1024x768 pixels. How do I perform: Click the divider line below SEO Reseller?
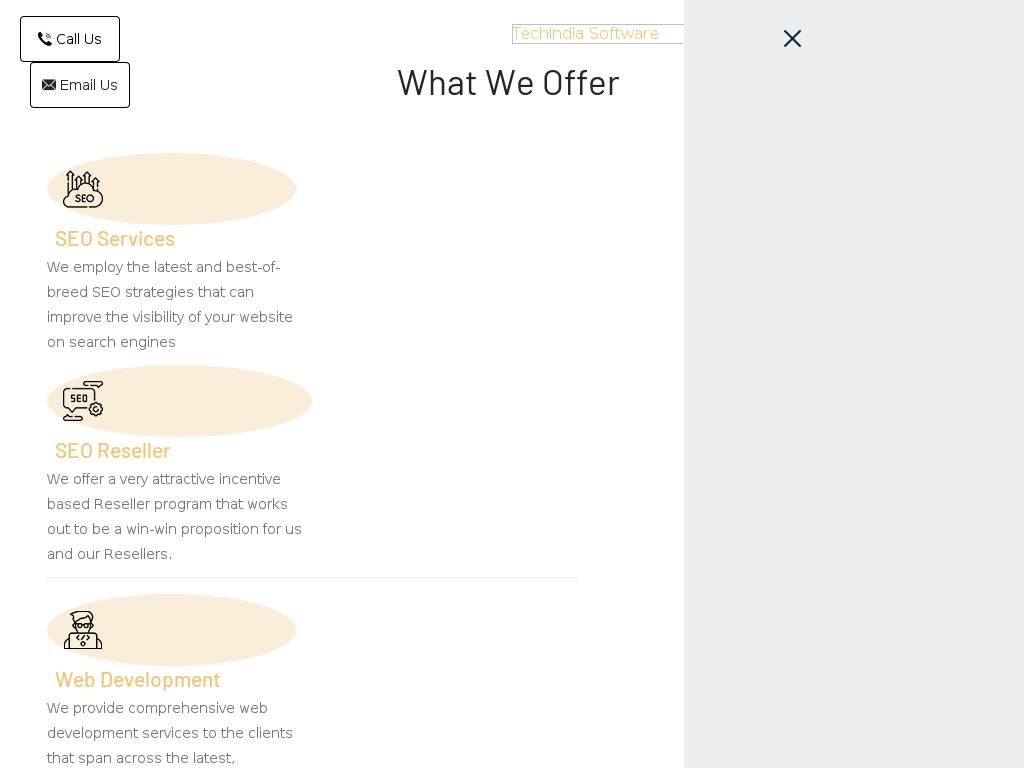[312, 577]
